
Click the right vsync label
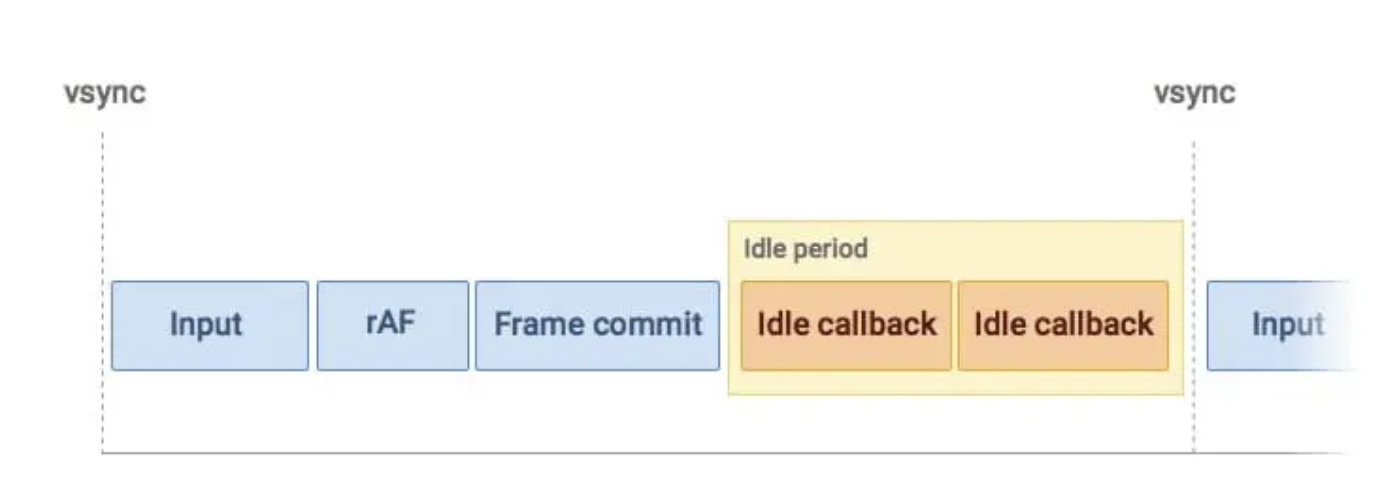pyautogui.click(x=1194, y=94)
